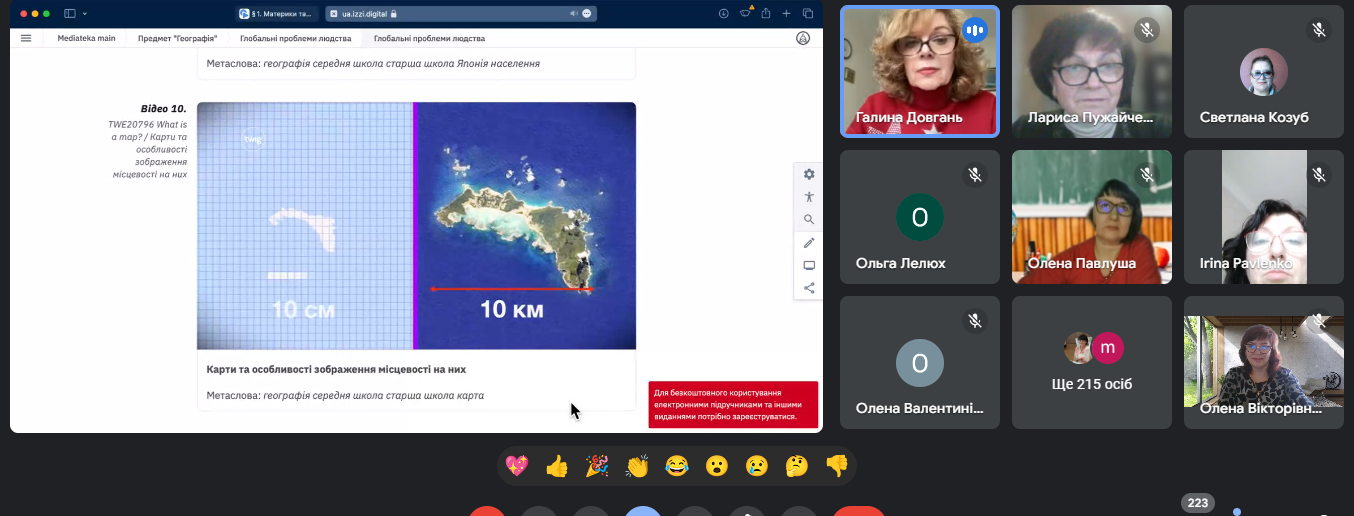
Task: Open the ellipsis more button in the address bar
Action: click(x=587, y=14)
